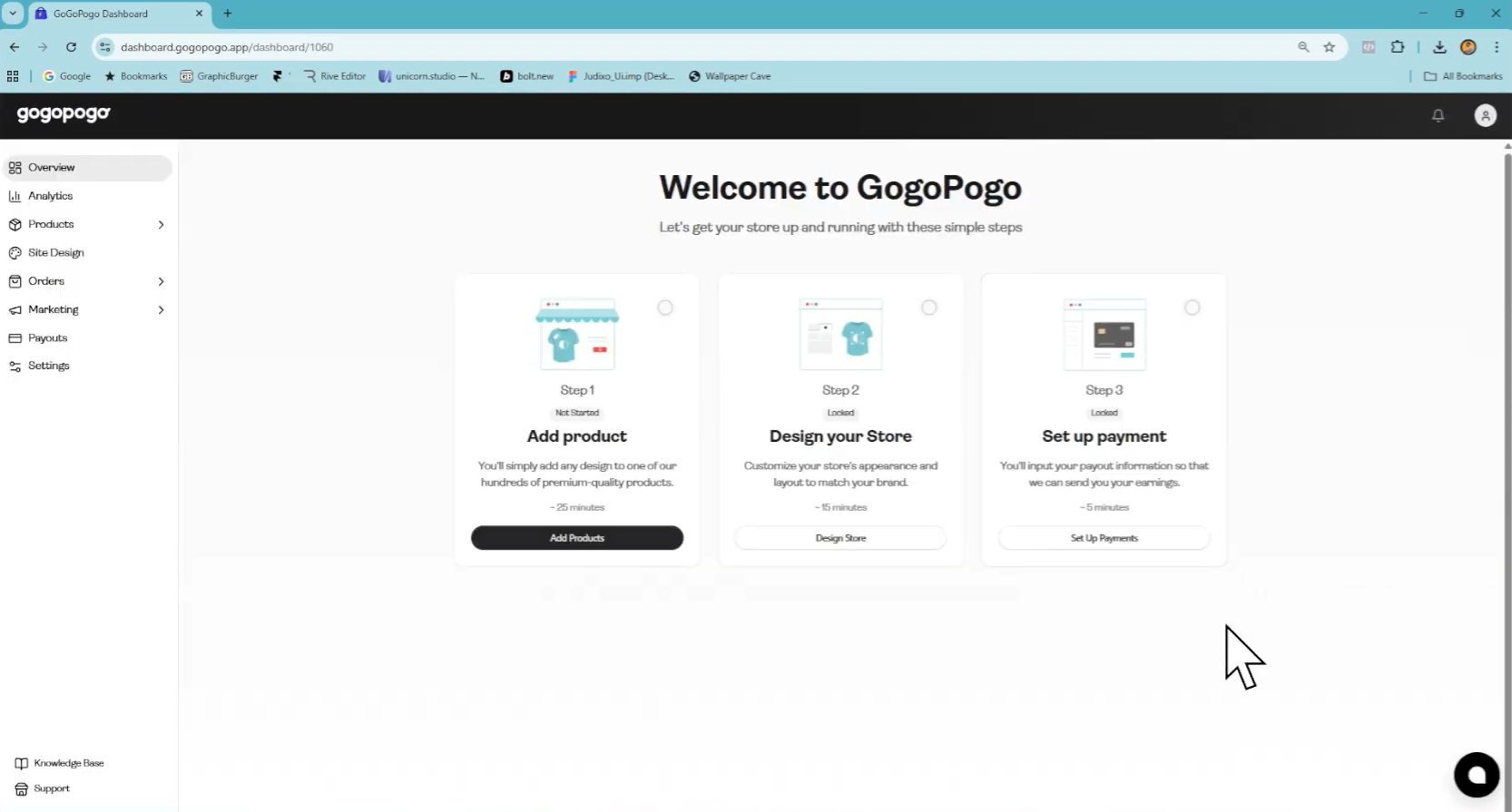Click the Design Store button
Image resolution: width=1512 pixels, height=812 pixels.
click(840, 538)
